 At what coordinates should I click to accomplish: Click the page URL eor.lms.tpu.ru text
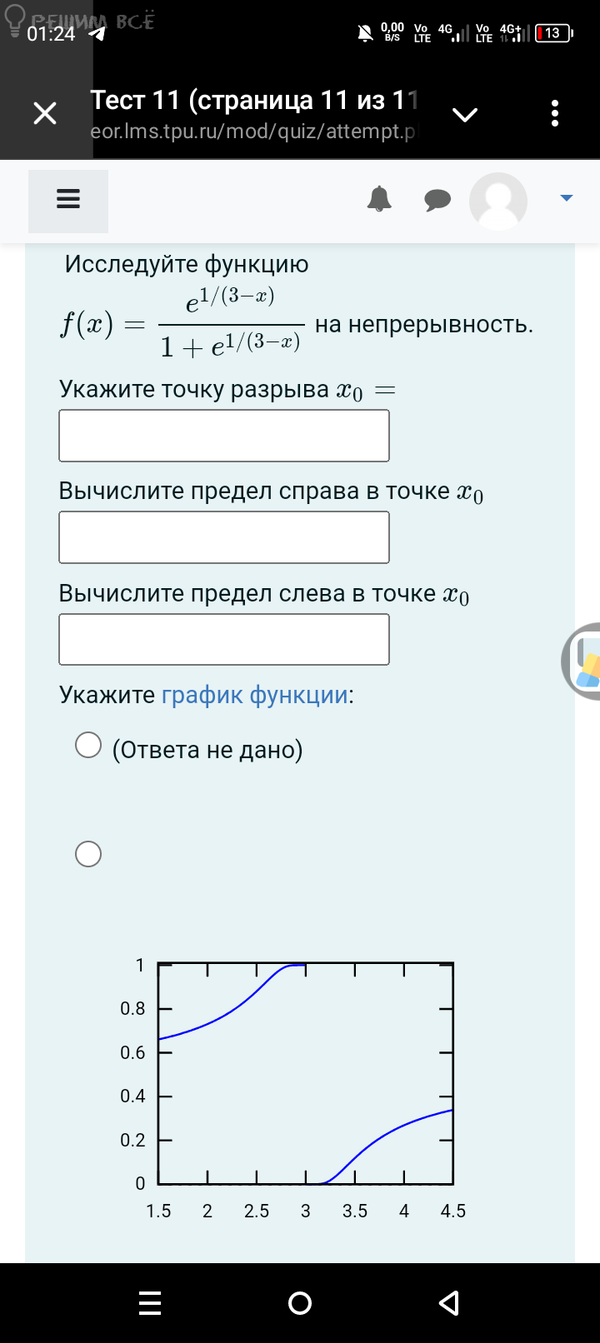pyautogui.click(x=252, y=131)
